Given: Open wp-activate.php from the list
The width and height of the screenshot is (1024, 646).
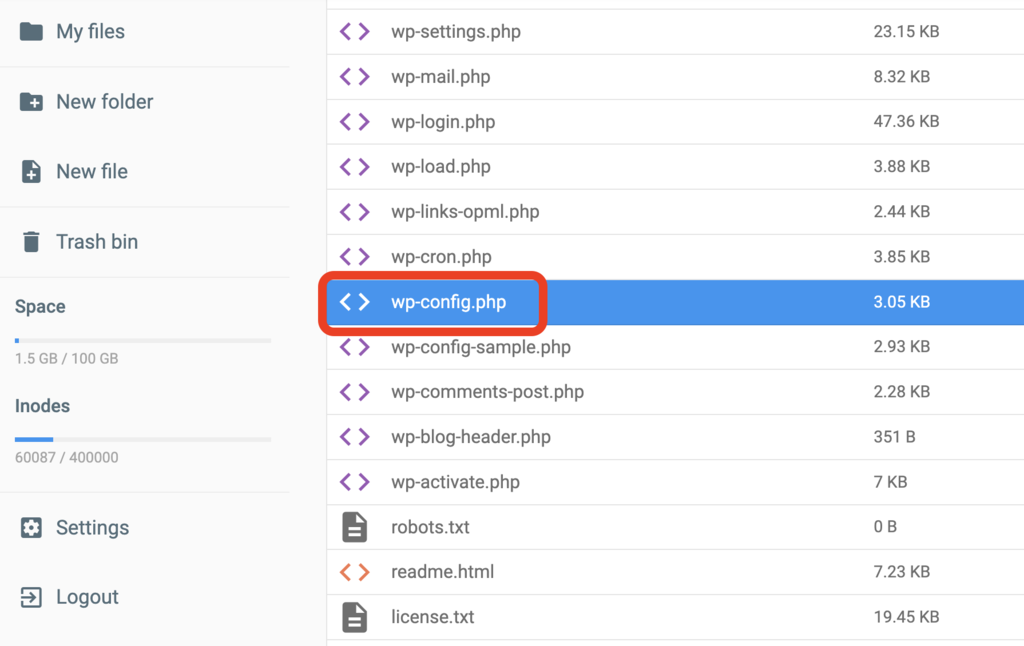Looking at the screenshot, I should coord(455,481).
